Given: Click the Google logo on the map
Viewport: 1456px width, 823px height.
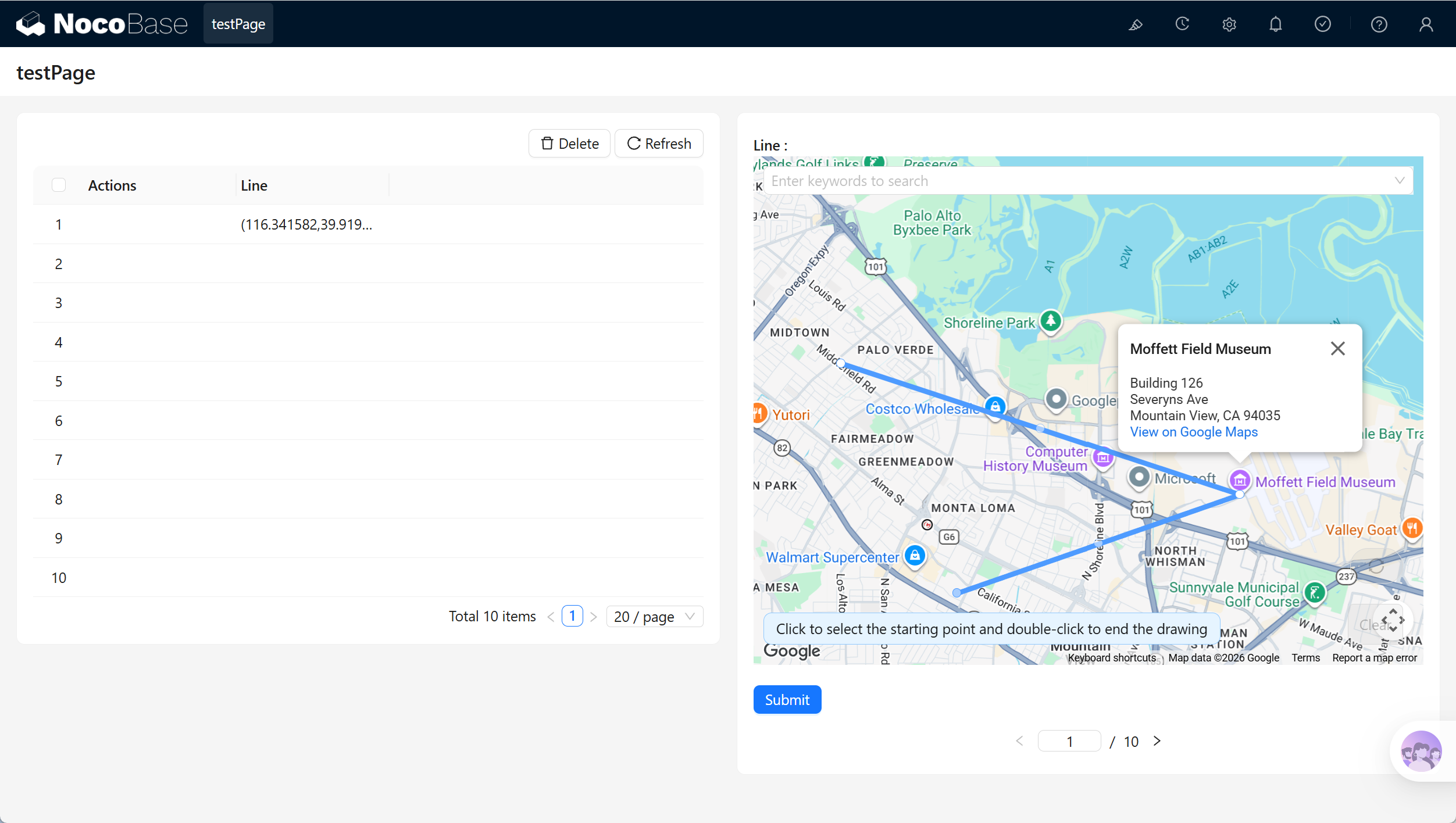Looking at the screenshot, I should (791, 651).
